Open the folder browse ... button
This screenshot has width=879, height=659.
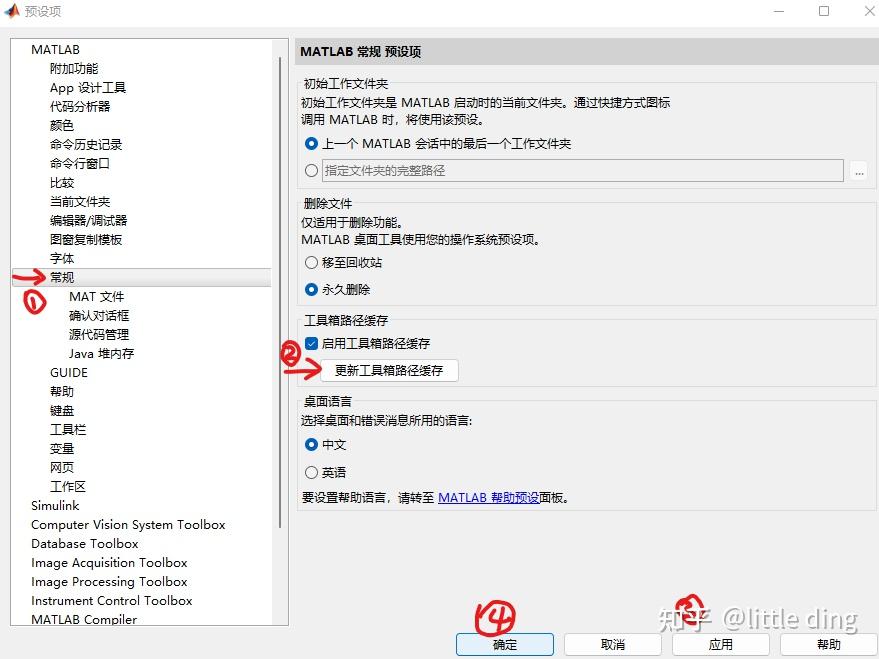tap(858, 171)
